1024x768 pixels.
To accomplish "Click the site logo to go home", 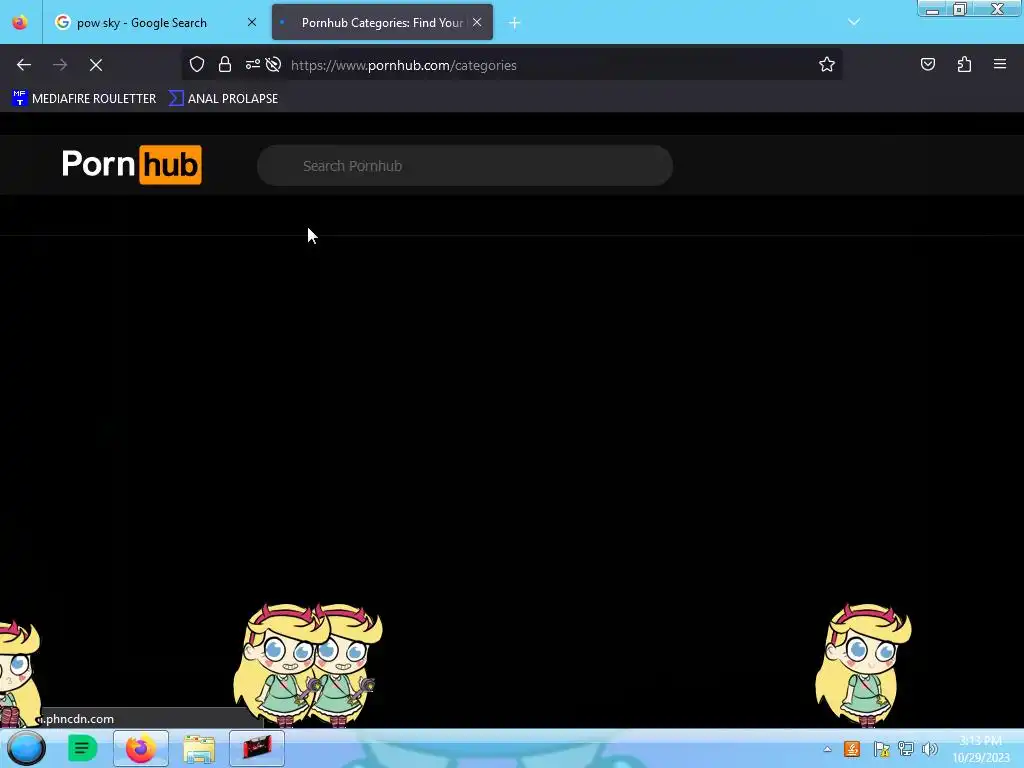I will pos(132,165).
